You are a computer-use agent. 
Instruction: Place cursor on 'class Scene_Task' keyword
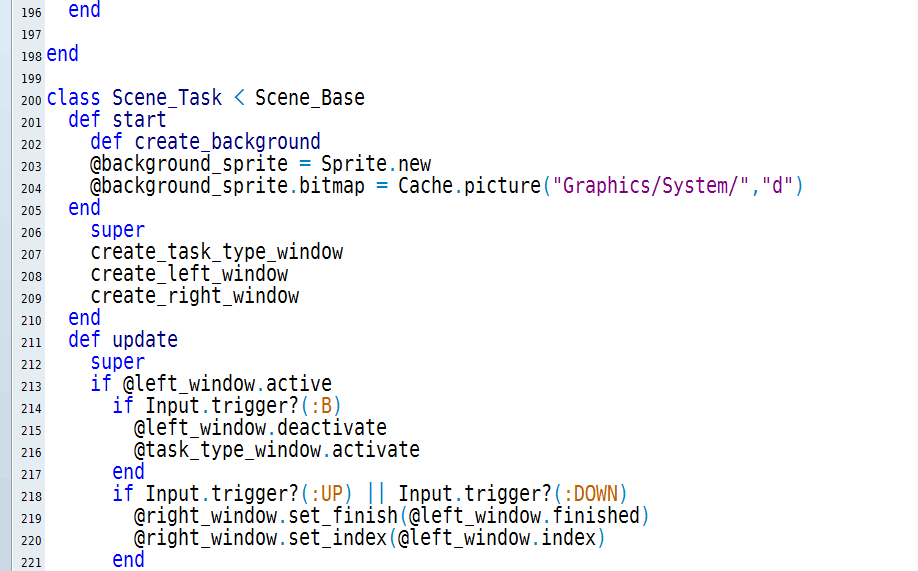(134, 98)
